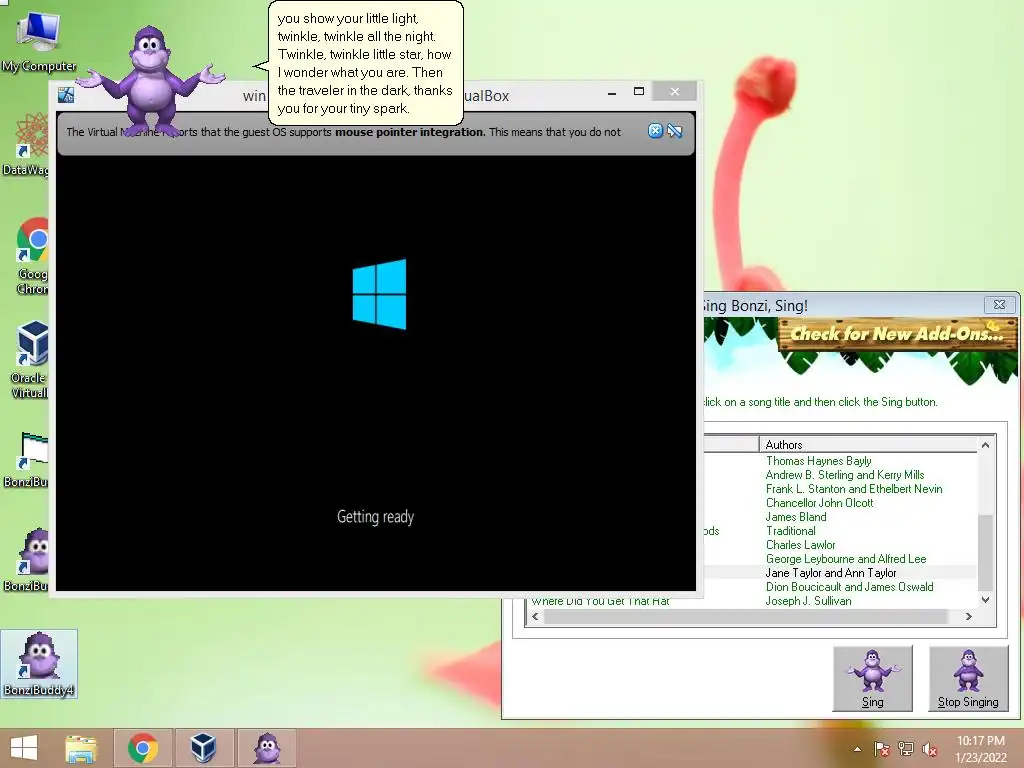Switch to Chrome on the taskbar
The width and height of the screenshot is (1024, 768).
click(x=143, y=748)
